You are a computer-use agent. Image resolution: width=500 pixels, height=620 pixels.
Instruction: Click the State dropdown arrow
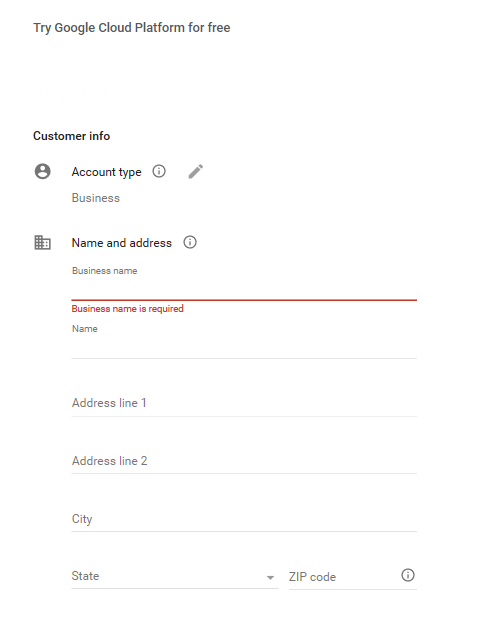270,578
